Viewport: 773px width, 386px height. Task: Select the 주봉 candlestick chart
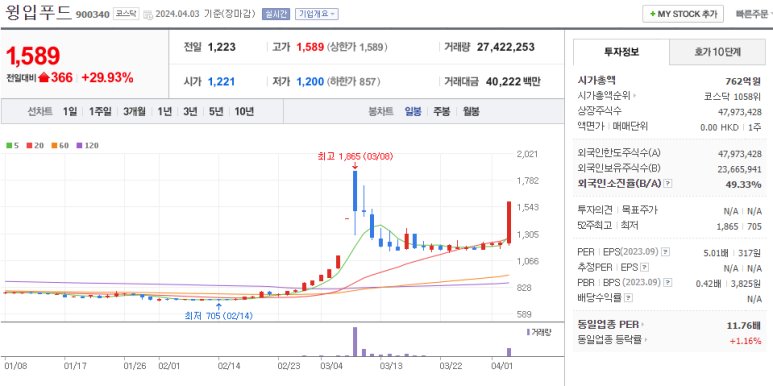441,111
